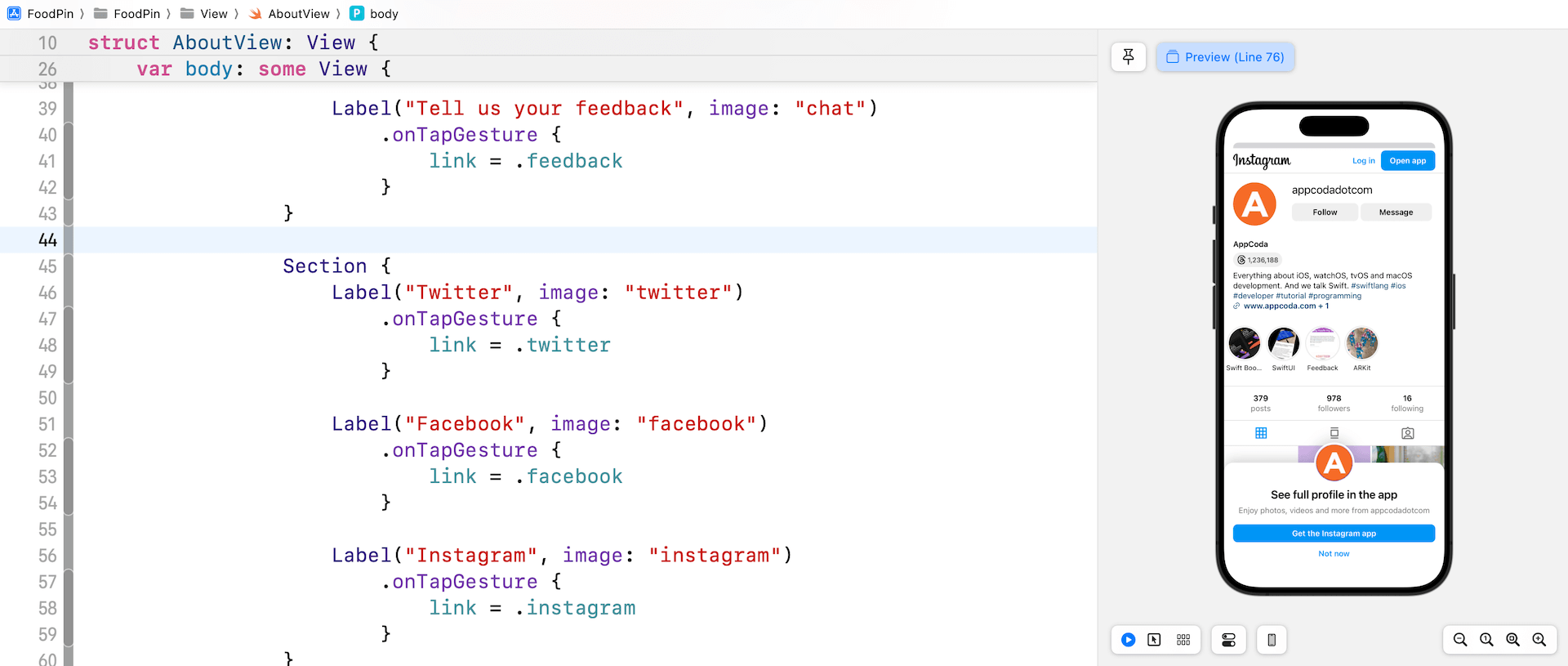The height and width of the screenshot is (666, 1568).
Task: Select the Preview (Line 76) tab
Action: coord(1225,57)
